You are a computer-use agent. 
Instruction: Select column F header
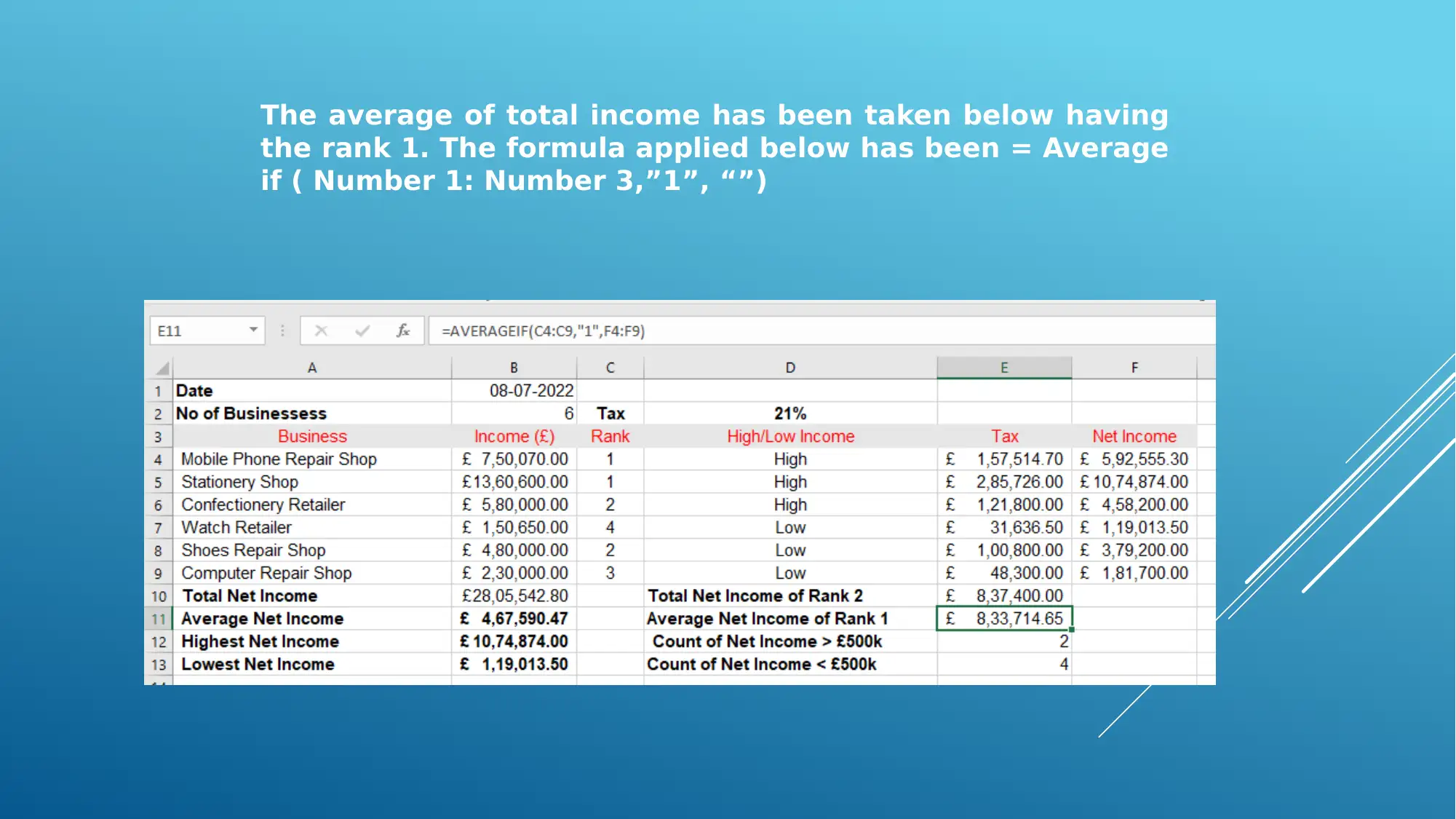[x=1134, y=368]
